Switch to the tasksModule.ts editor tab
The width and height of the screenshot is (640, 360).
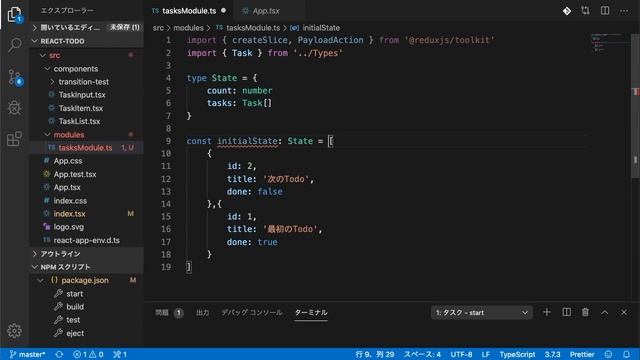189,11
